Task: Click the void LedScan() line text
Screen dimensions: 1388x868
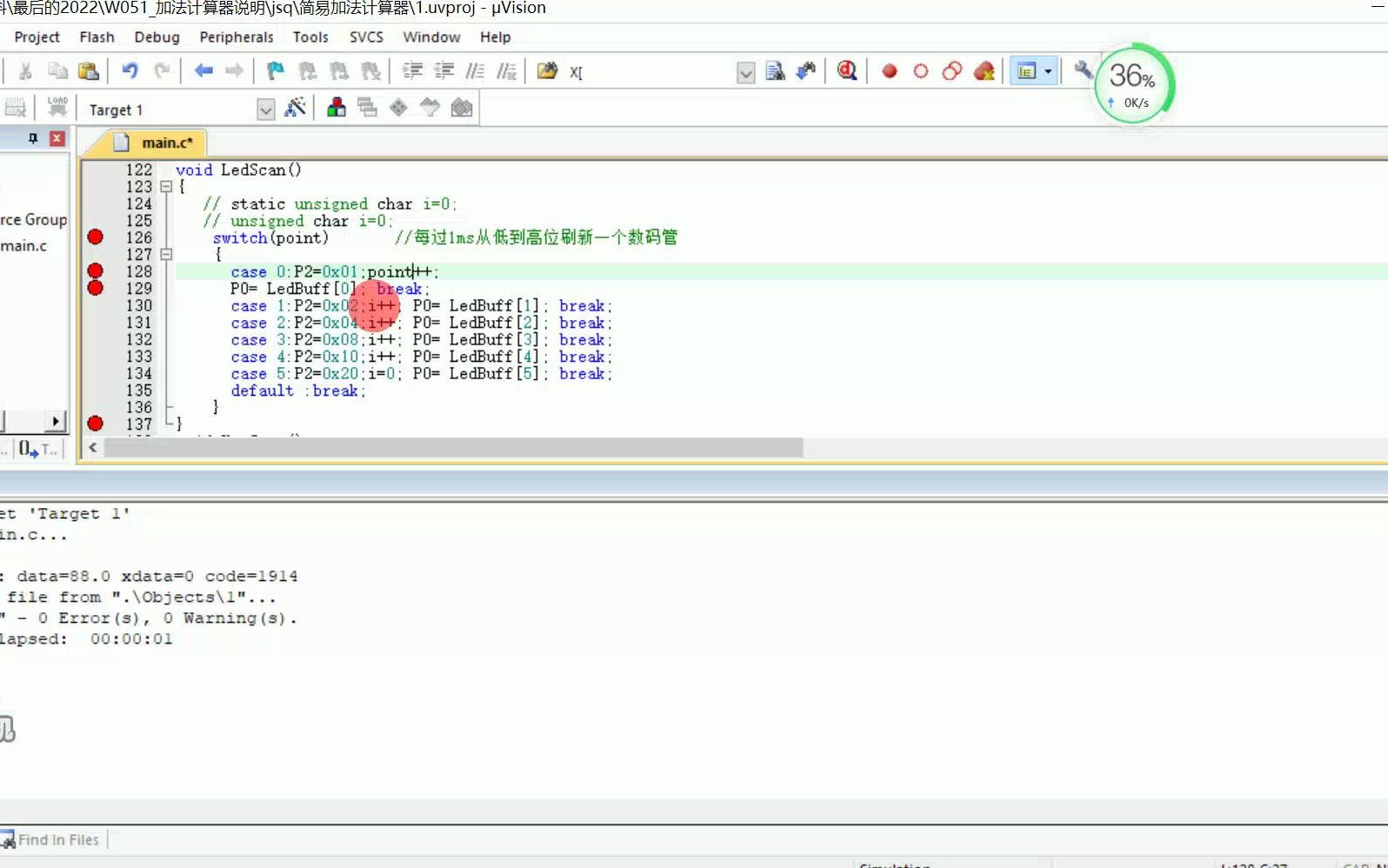Action: (x=238, y=170)
